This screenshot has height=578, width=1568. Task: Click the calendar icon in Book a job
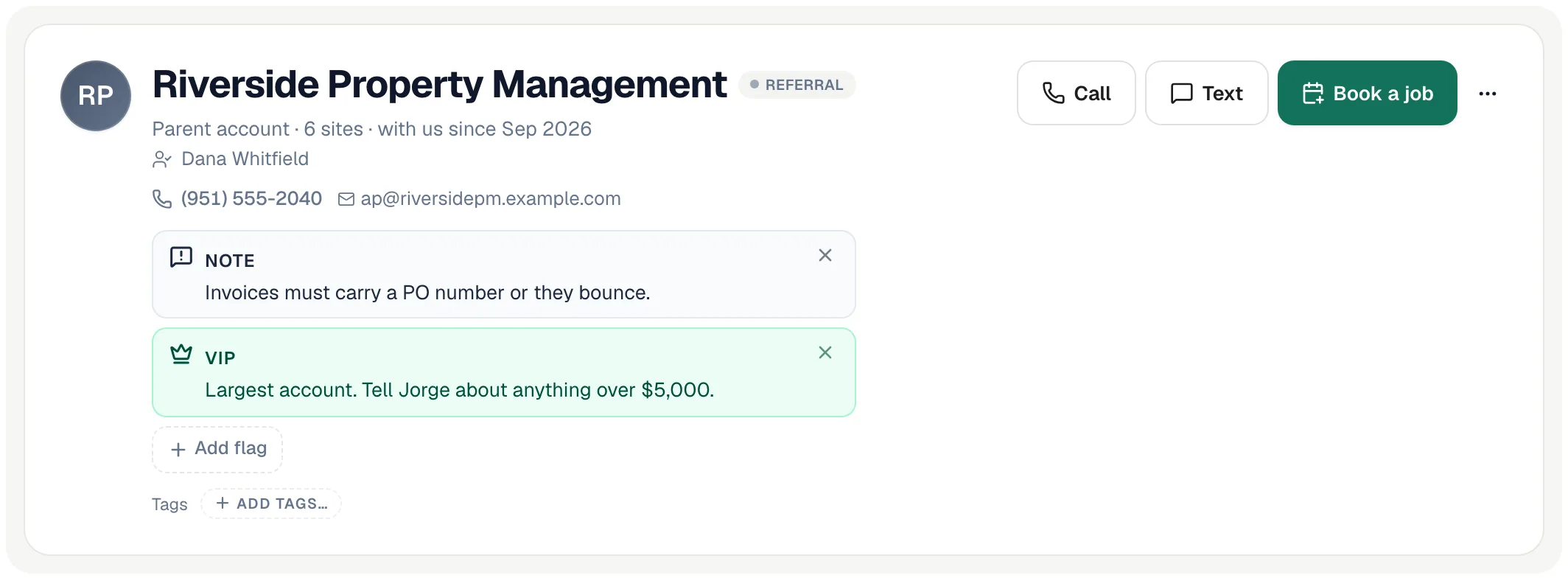1313,94
